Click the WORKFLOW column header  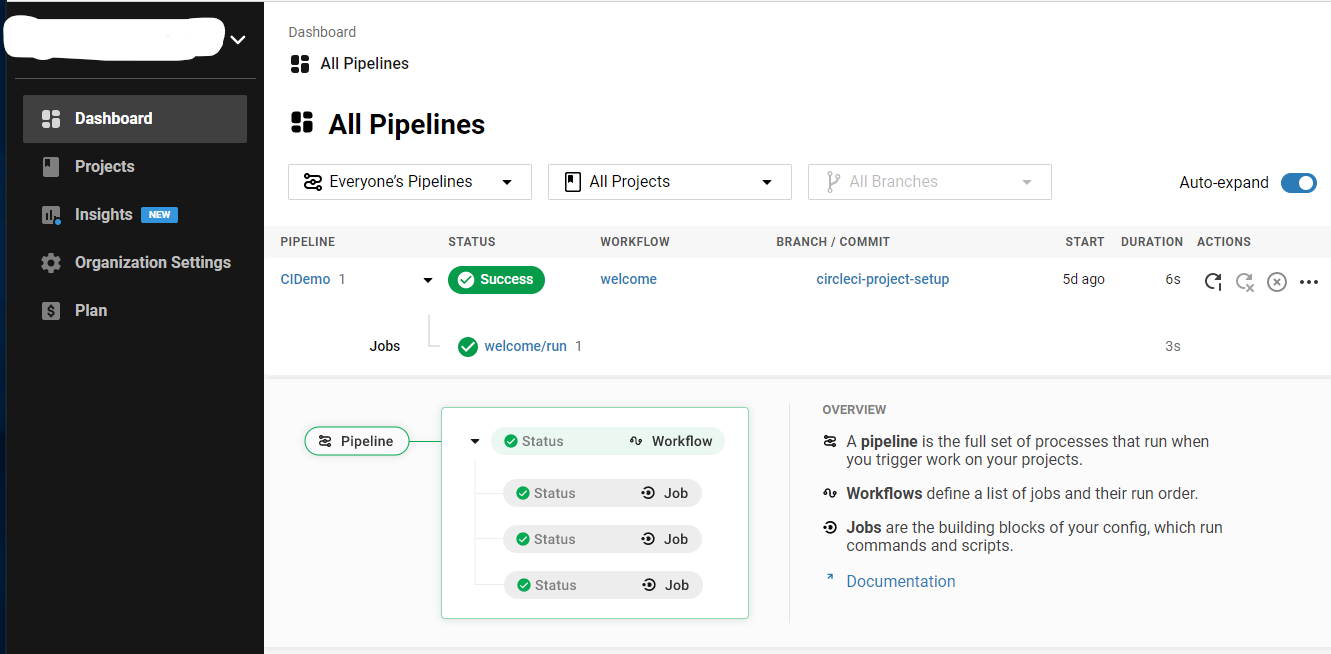[635, 242]
